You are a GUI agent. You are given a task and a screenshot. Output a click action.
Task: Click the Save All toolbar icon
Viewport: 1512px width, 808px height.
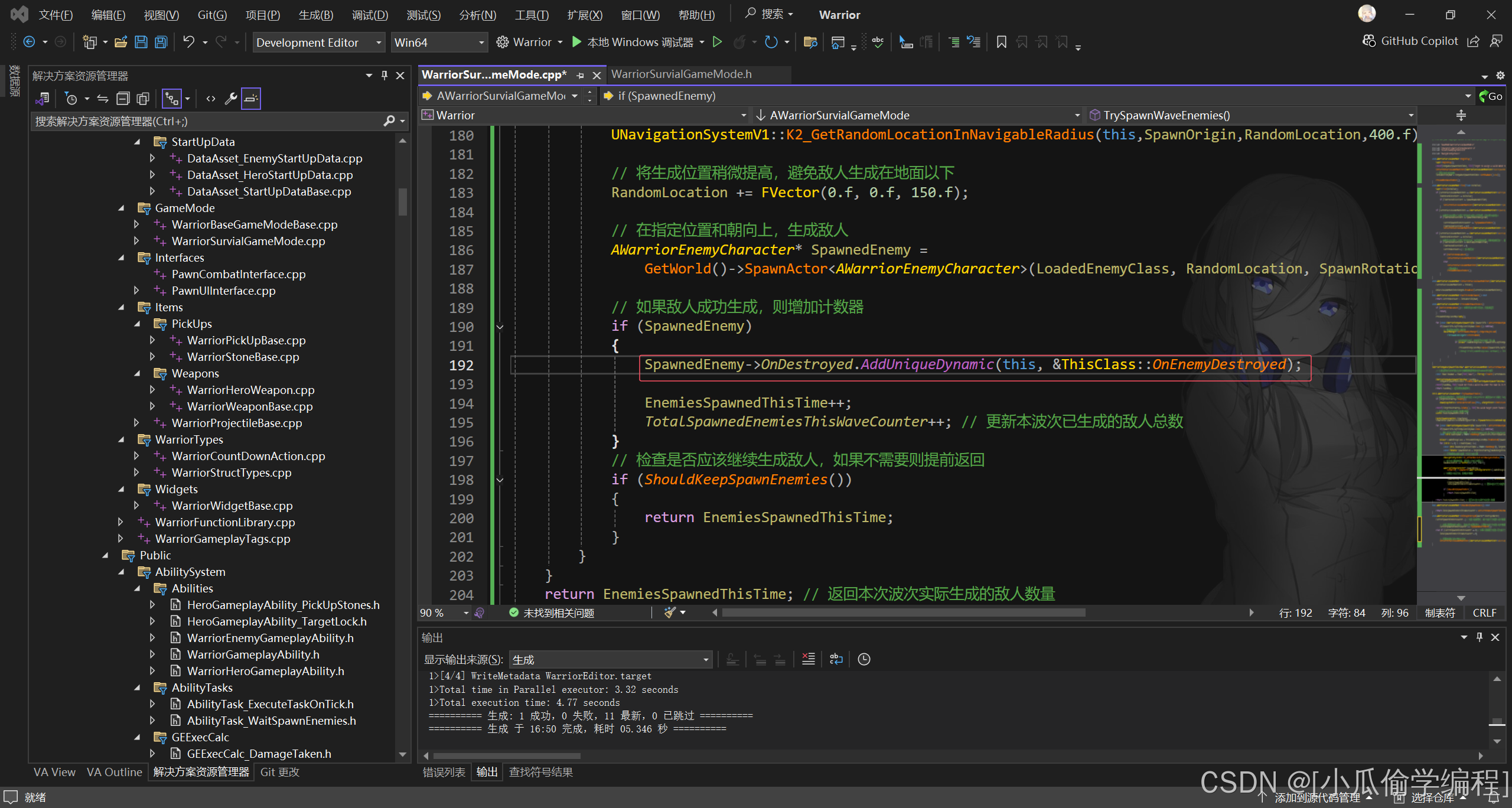tap(161, 42)
